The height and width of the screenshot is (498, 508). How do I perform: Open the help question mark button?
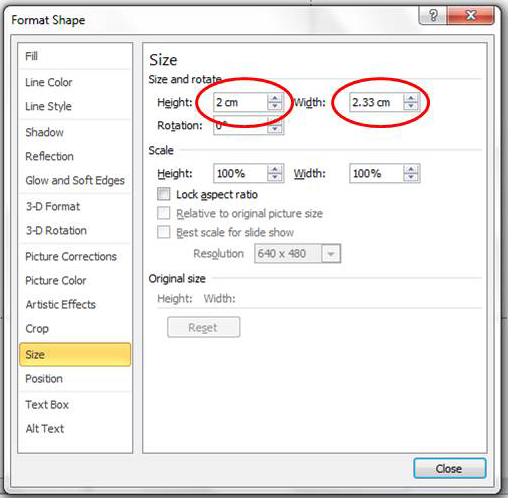(433, 15)
